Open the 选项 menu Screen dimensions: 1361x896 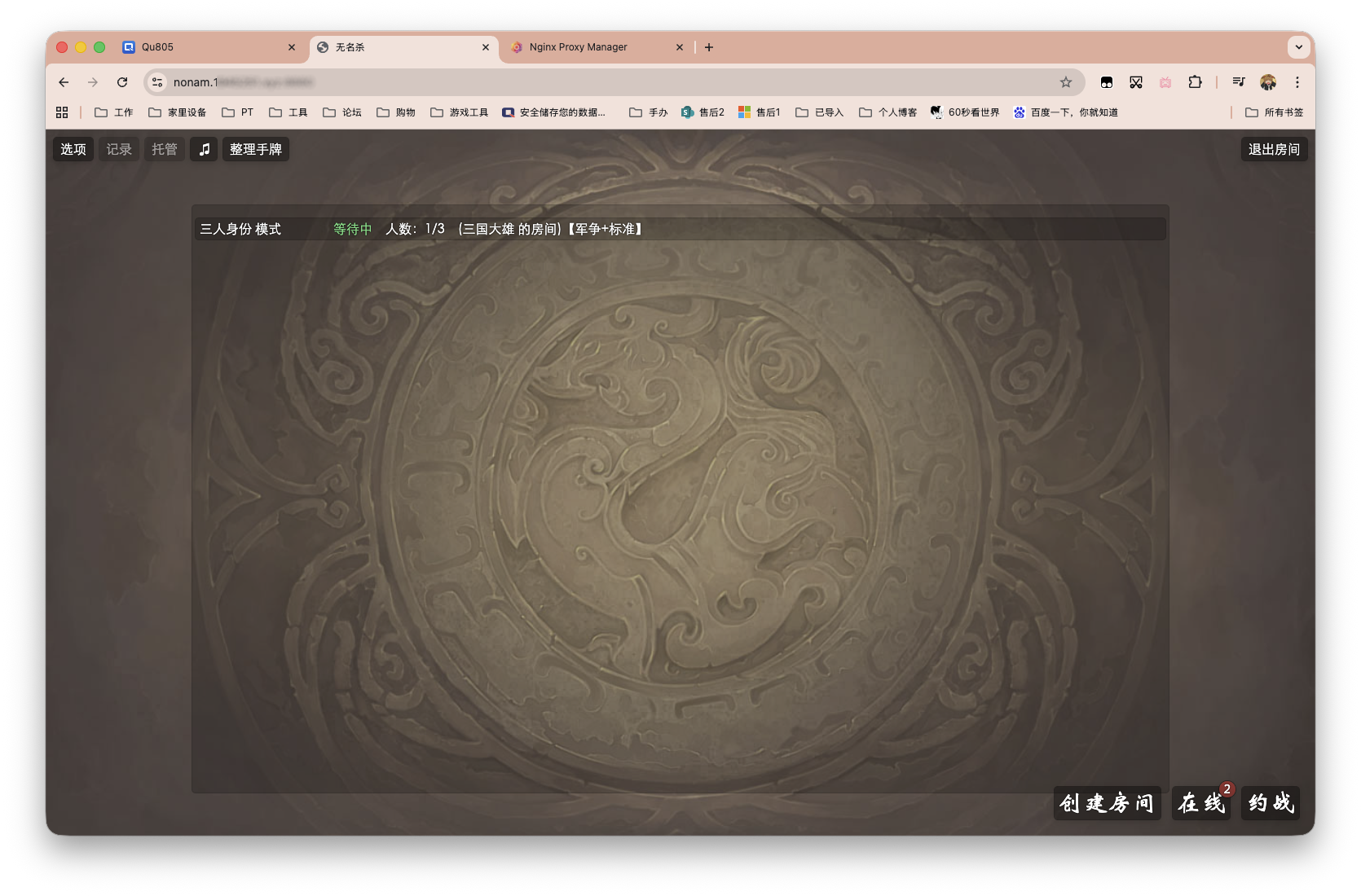[x=73, y=149]
